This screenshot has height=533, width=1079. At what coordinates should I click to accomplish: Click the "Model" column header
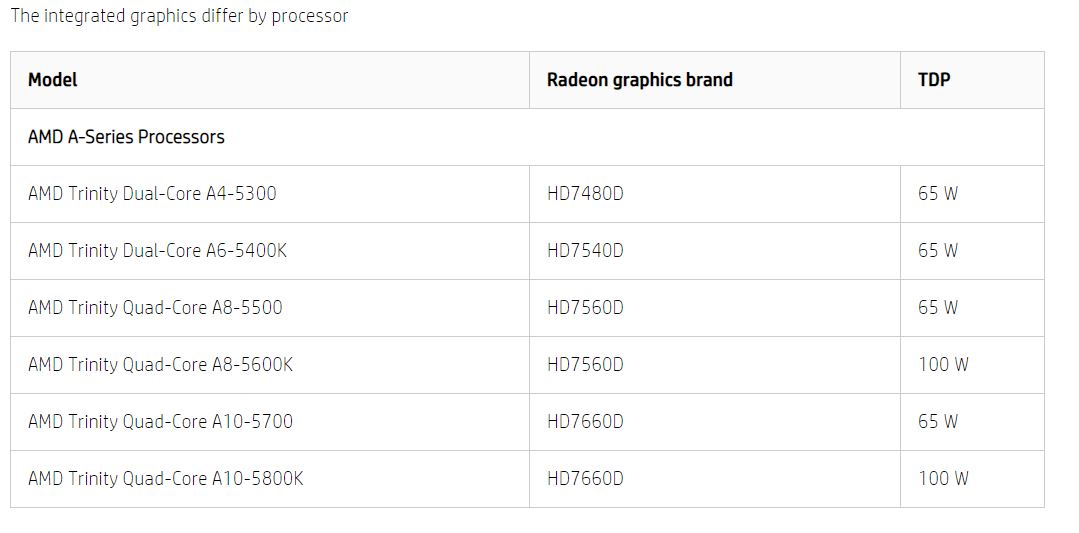(53, 80)
